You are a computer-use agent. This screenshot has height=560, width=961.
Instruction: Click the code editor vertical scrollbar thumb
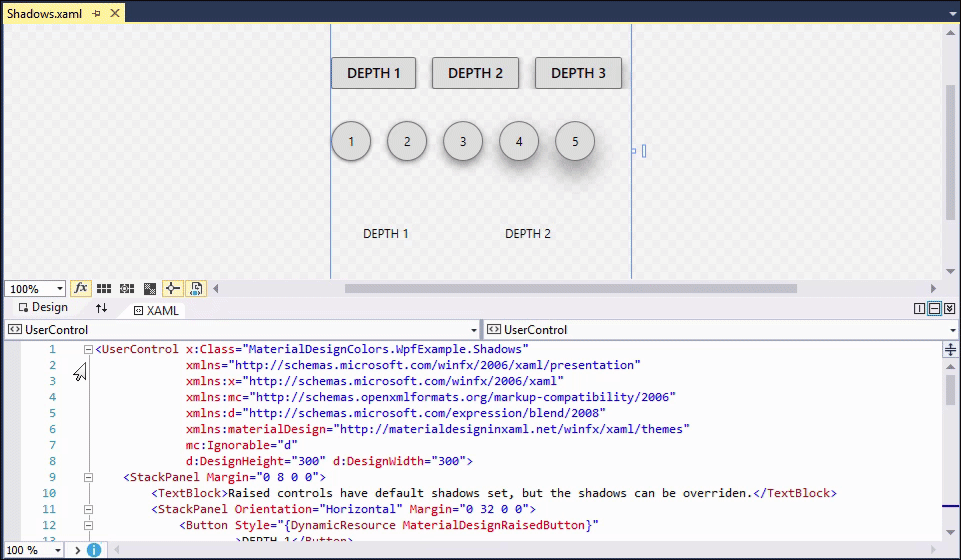(950, 390)
